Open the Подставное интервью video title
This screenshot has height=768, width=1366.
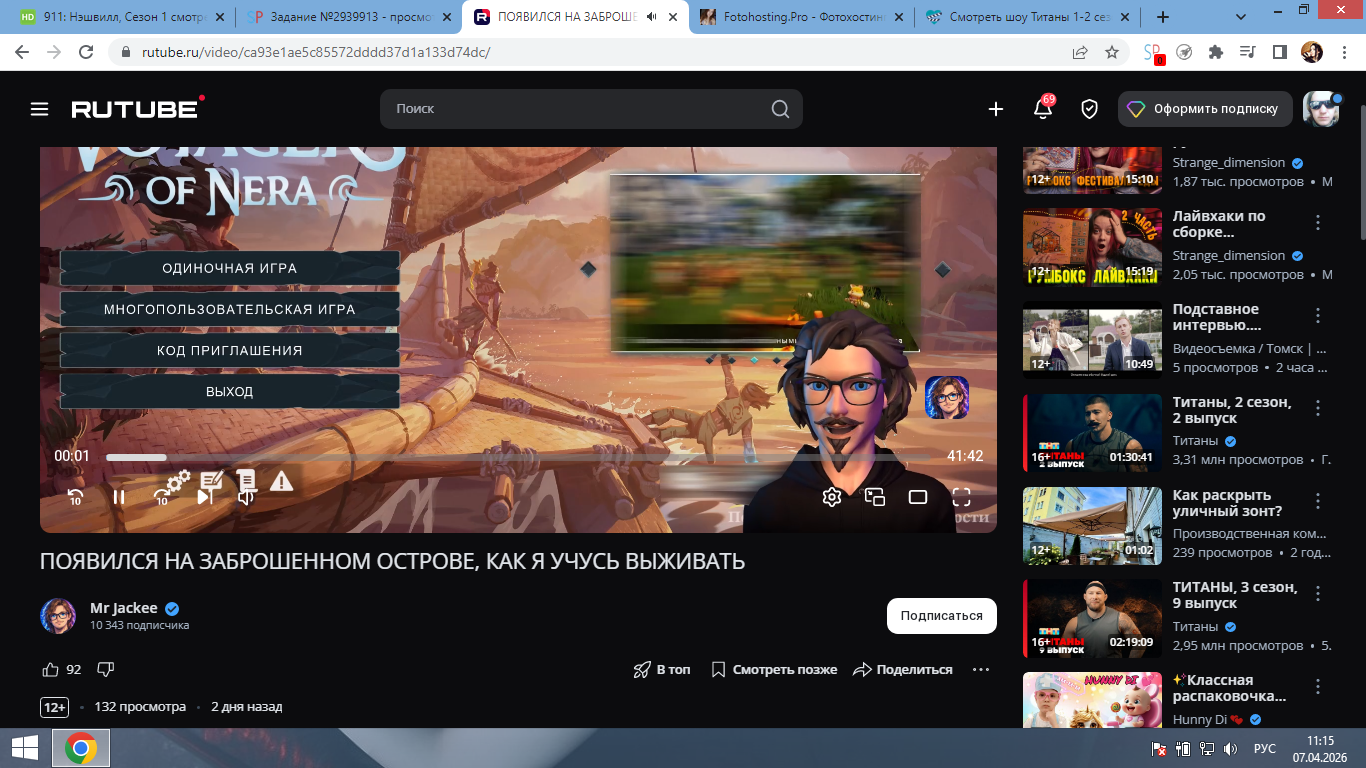pyautogui.click(x=1216, y=317)
